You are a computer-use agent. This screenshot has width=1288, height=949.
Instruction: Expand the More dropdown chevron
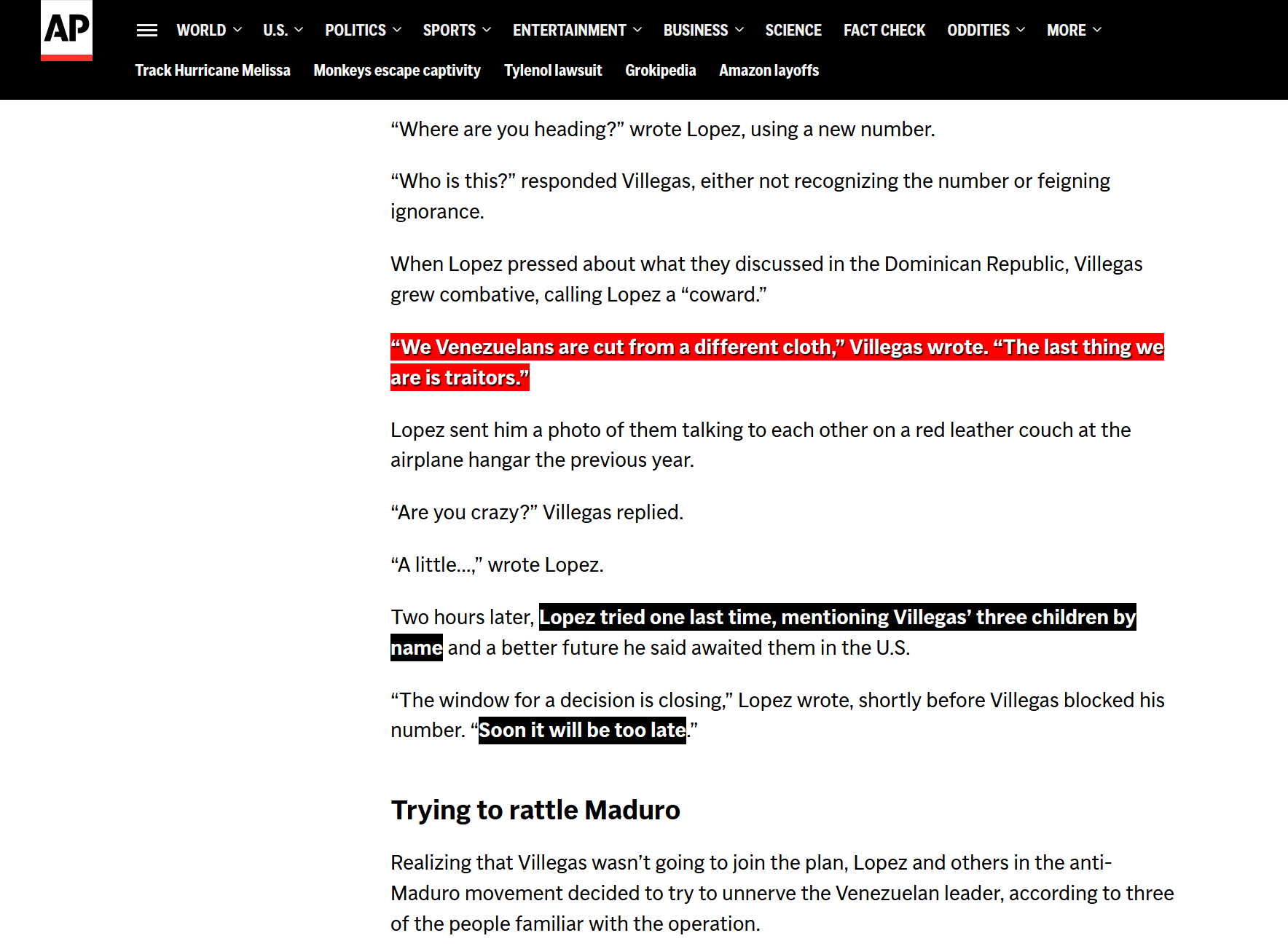1097,30
